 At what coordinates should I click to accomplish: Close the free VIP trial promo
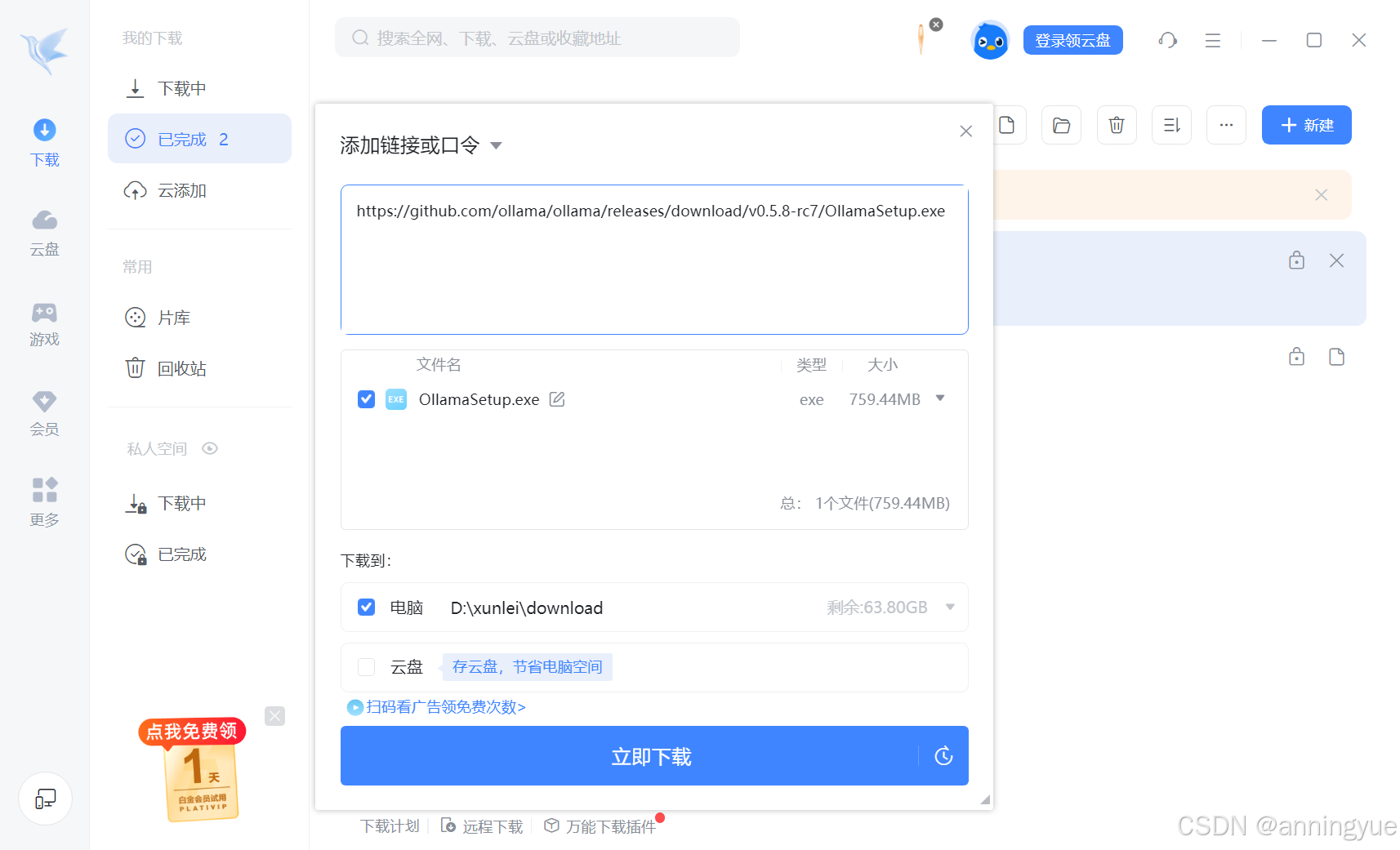click(275, 716)
